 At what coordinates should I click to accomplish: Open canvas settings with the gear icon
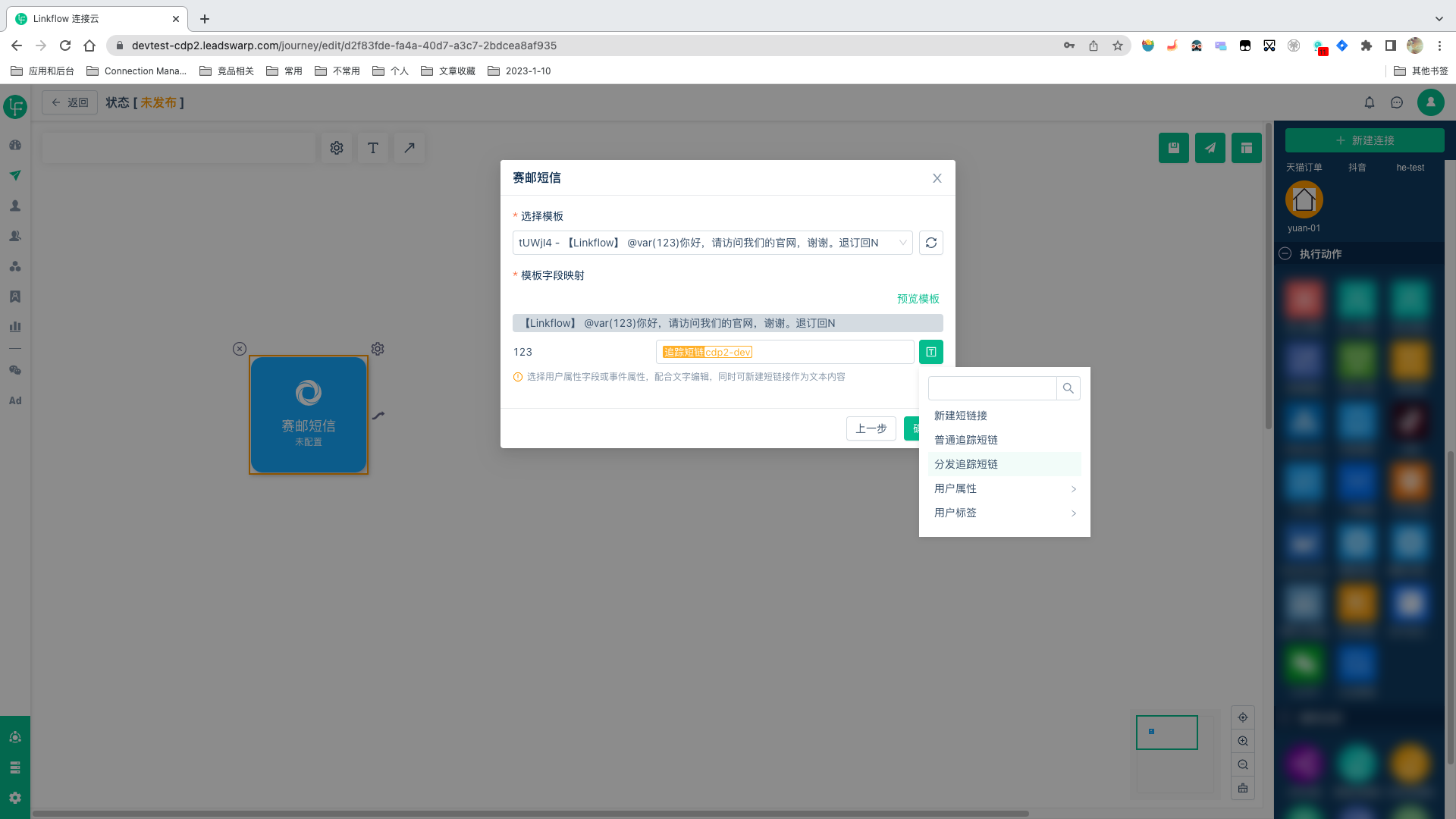pyautogui.click(x=337, y=148)
